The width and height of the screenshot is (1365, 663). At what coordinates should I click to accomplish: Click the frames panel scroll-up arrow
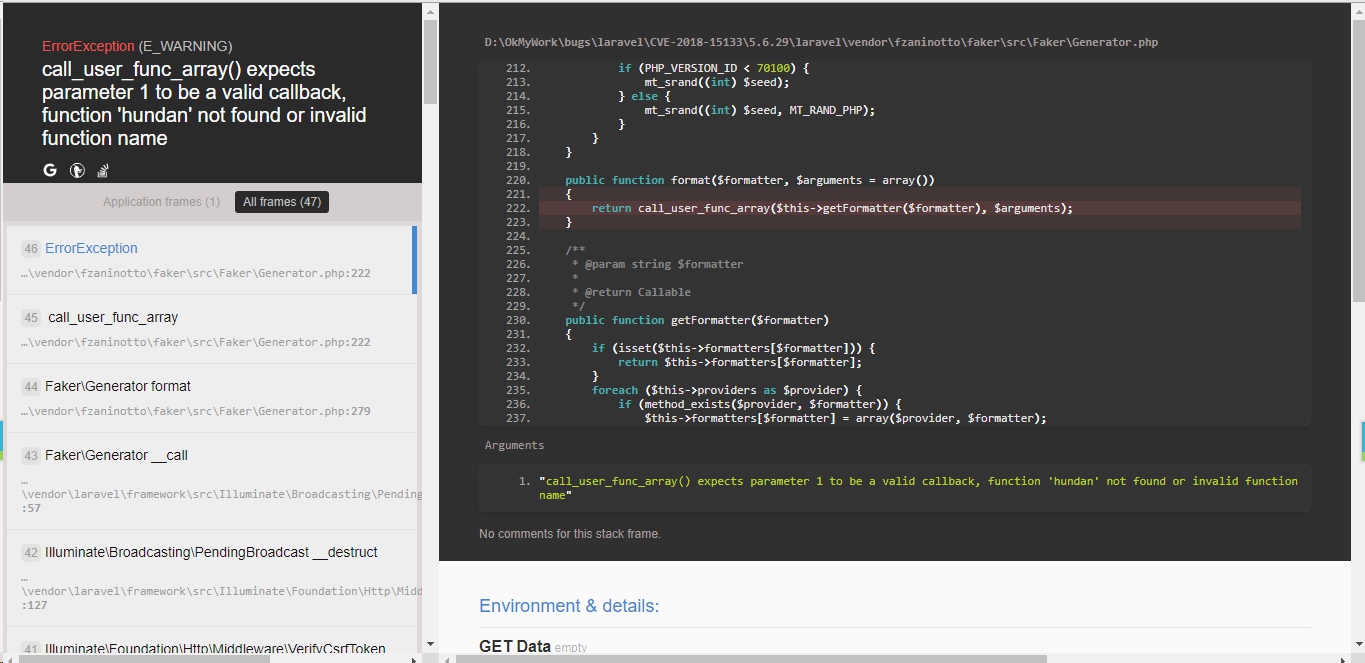tap(430, 11)
